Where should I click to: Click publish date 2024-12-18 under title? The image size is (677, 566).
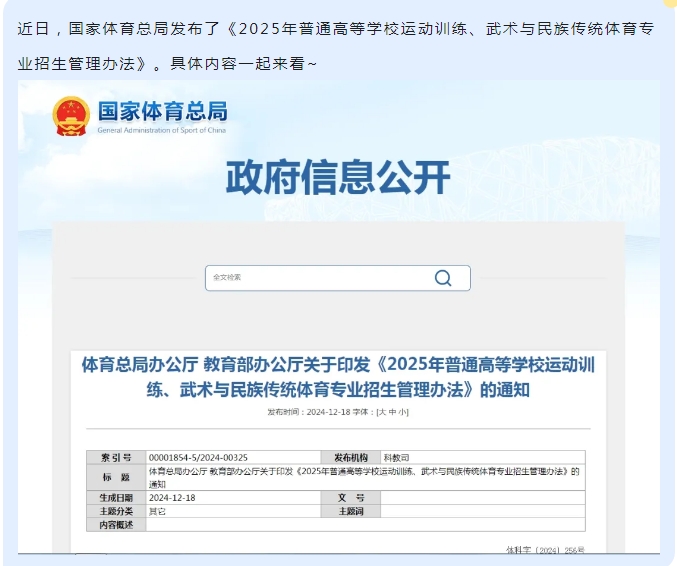click(x=328, y=412)
